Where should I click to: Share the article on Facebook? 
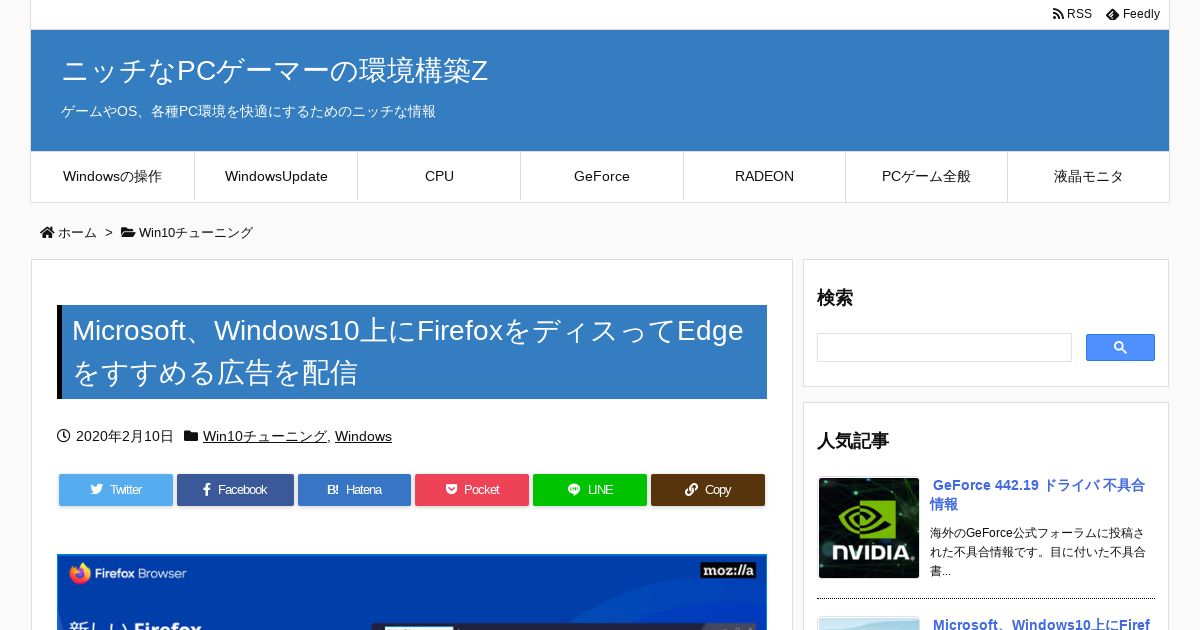click(235, 490)
